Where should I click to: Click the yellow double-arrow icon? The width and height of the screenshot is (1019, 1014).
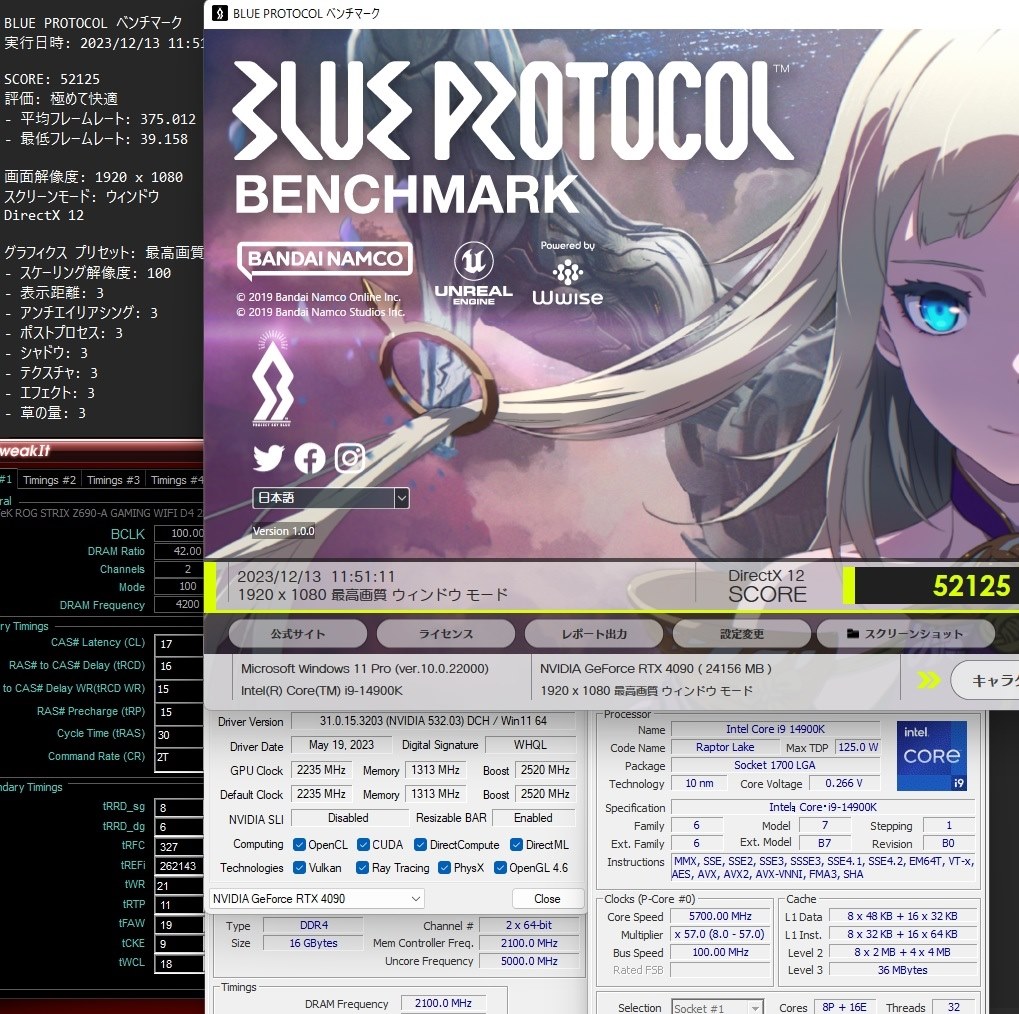point(929,680)
